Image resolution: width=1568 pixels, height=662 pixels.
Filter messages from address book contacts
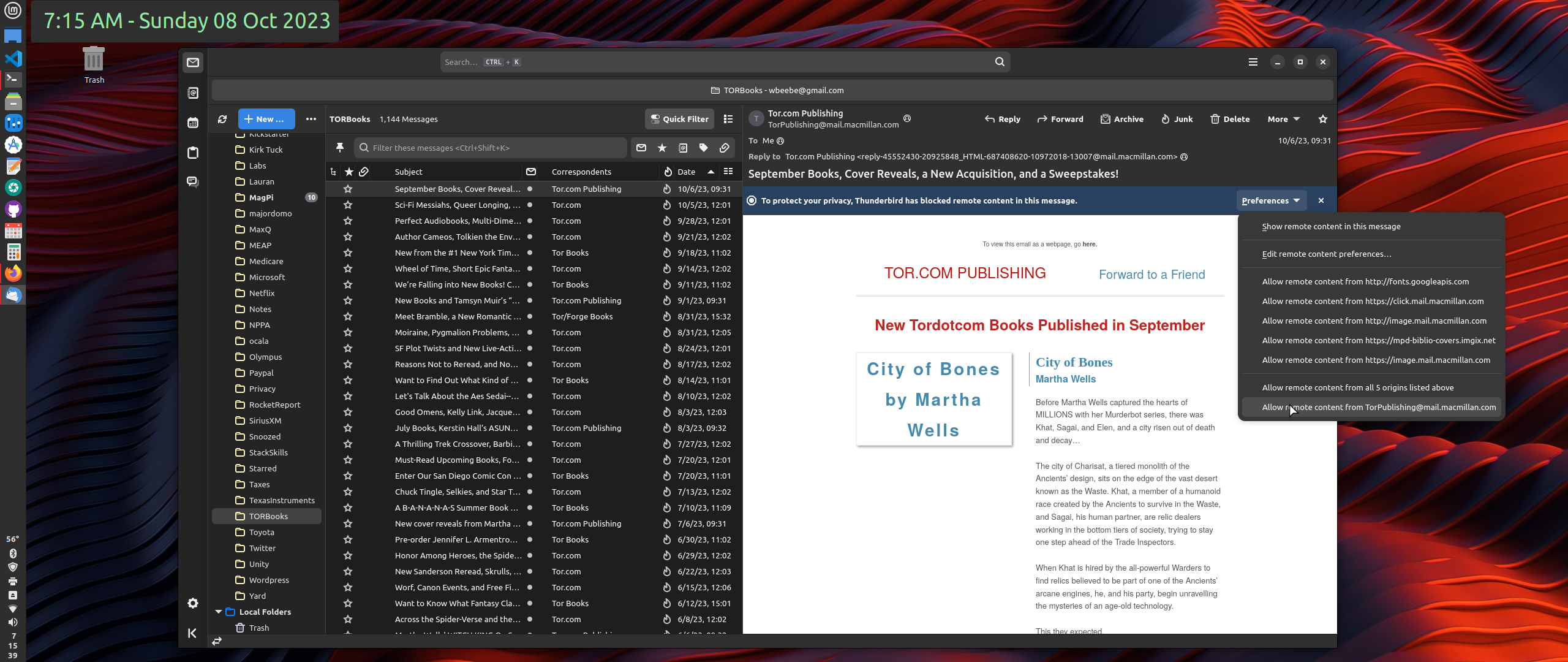(x=683, y=148)
